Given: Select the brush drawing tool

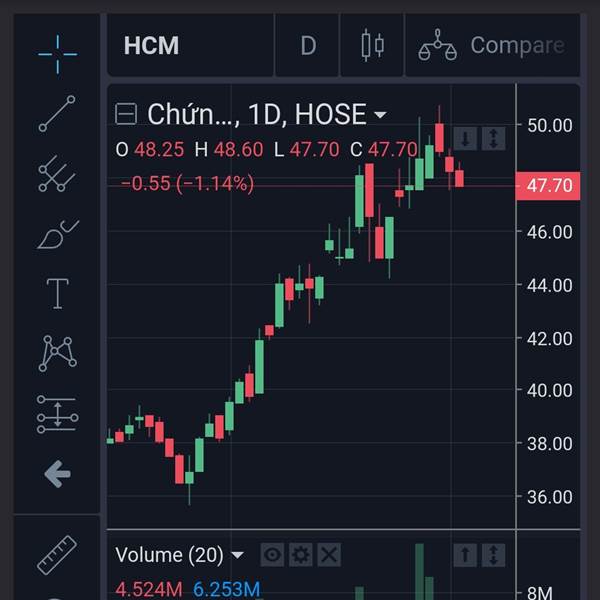Looking at the screenshot, I should click(58, 234).
